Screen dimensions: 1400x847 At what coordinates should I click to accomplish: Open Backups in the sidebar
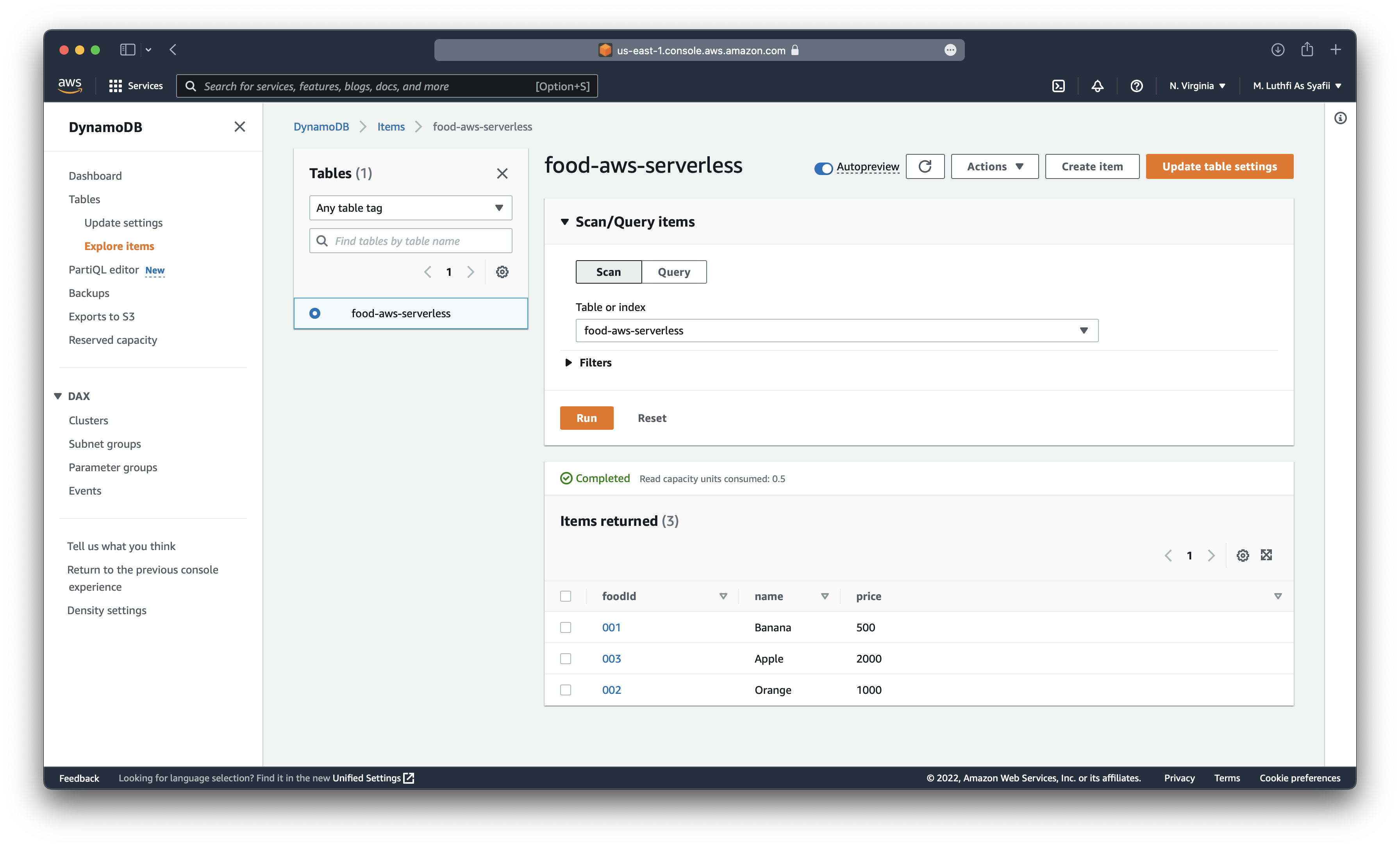click(x=89, y=293)
